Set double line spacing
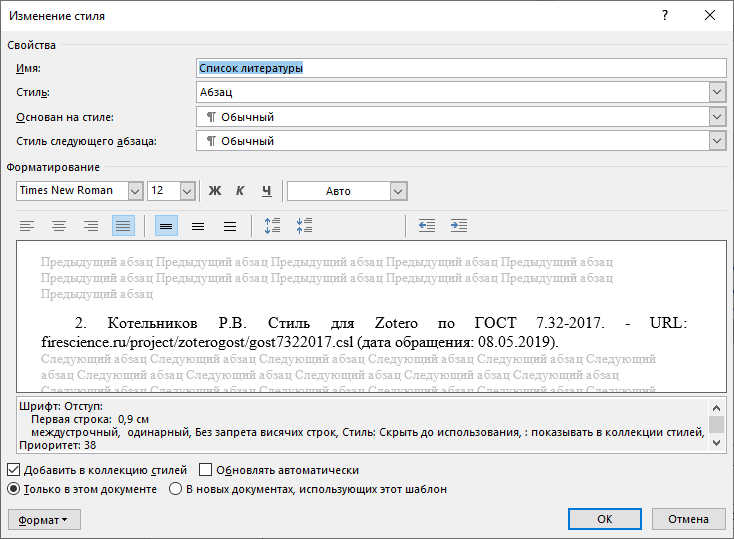Viewport: 734px width, 539px height. click(230, 226)
